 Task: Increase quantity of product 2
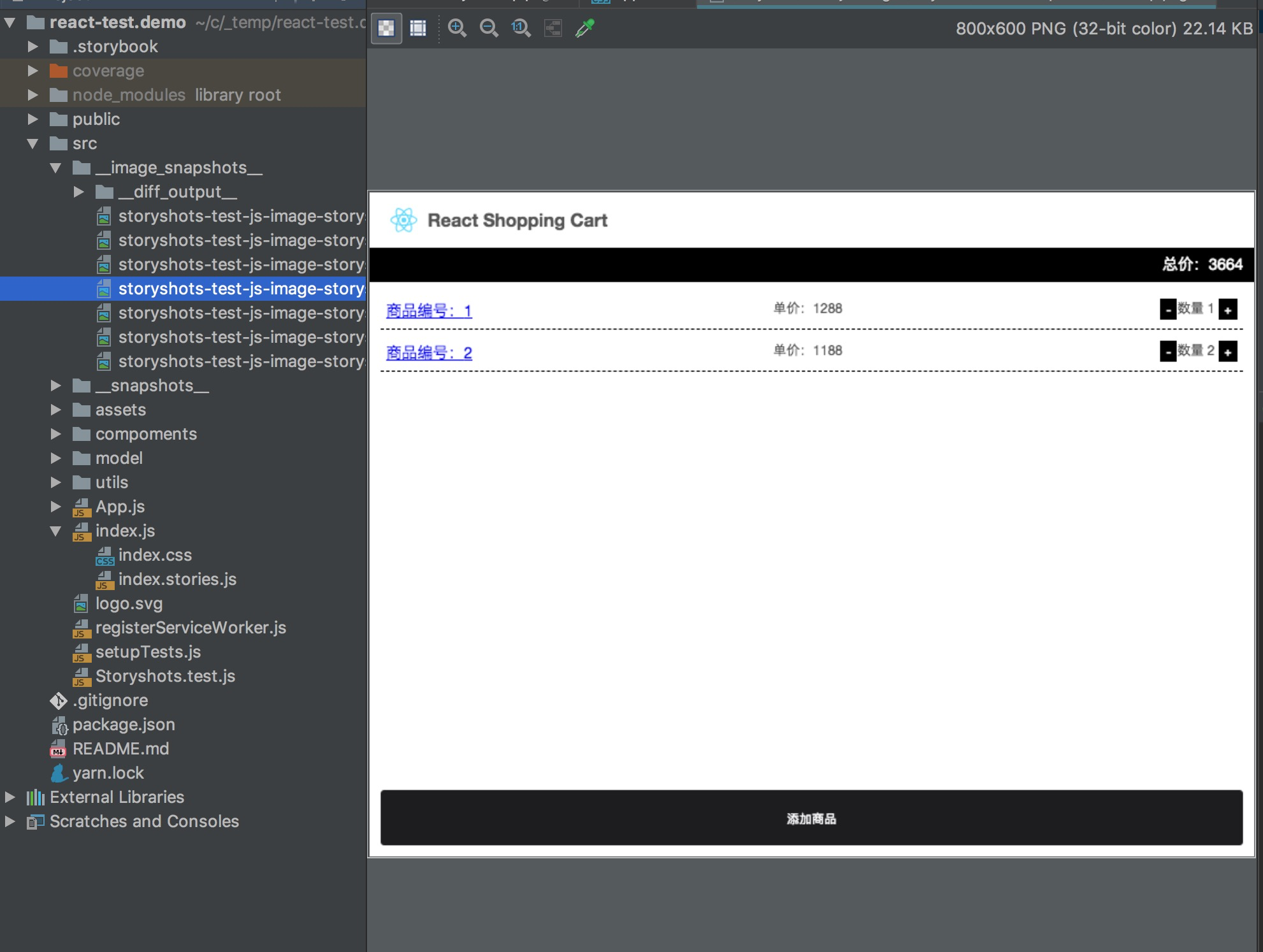point(1227,351)
